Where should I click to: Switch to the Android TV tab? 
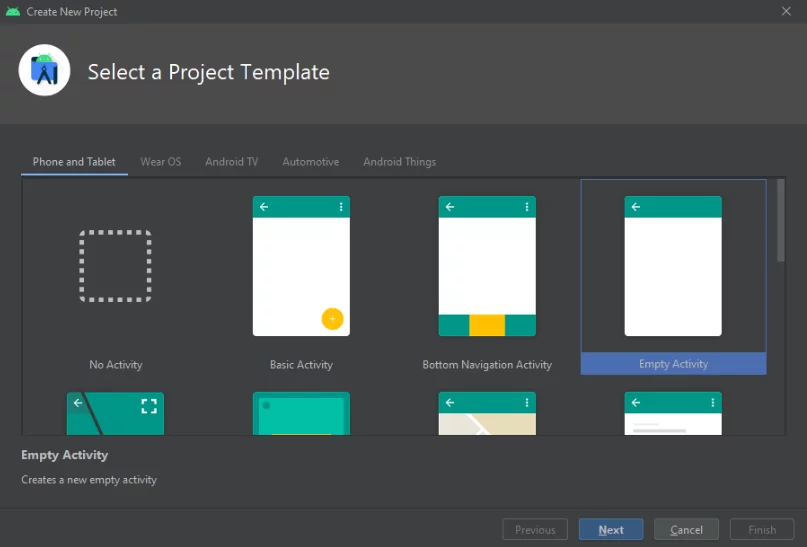coord(231,162)
